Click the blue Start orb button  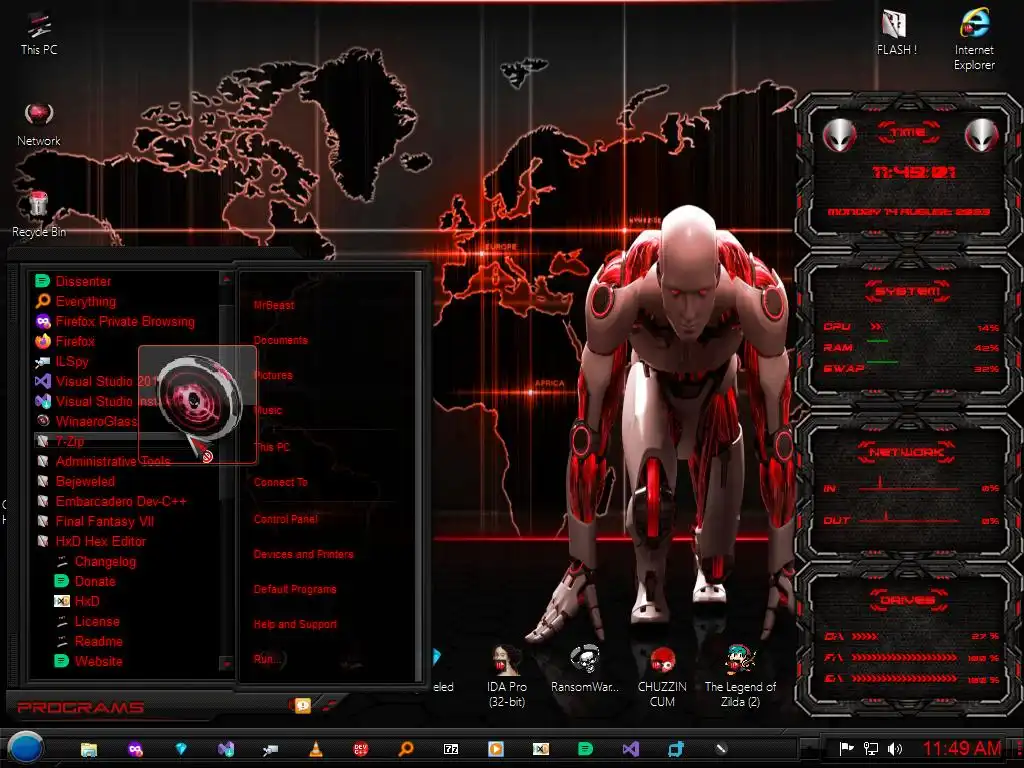tap(25, 748)
